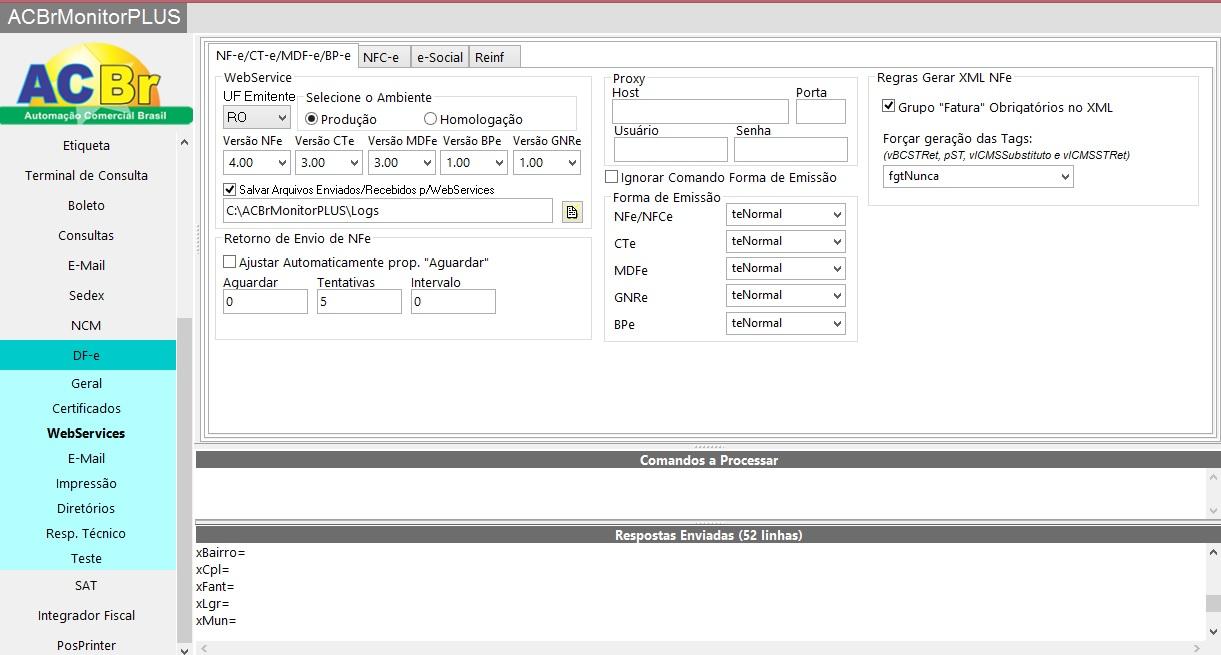Click the xMun= response line
Viewport: 1221px width, 655px height.
(216, 620)
